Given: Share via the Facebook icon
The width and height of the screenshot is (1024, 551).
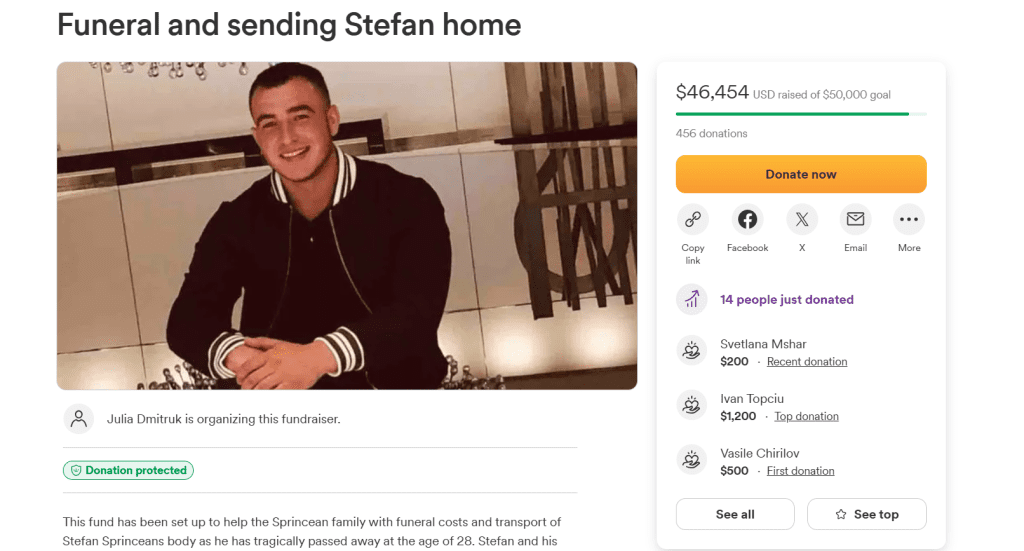Looking at the screenshot, I should click(747, 219).
